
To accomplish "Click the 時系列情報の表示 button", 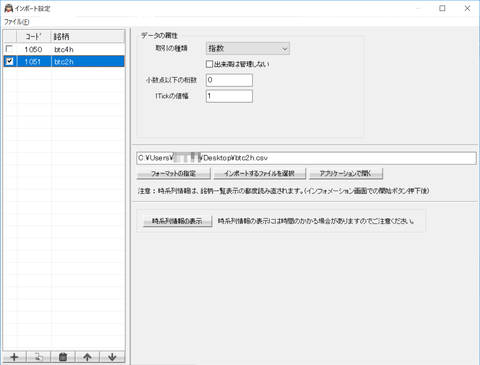I will tap(177, 221).
